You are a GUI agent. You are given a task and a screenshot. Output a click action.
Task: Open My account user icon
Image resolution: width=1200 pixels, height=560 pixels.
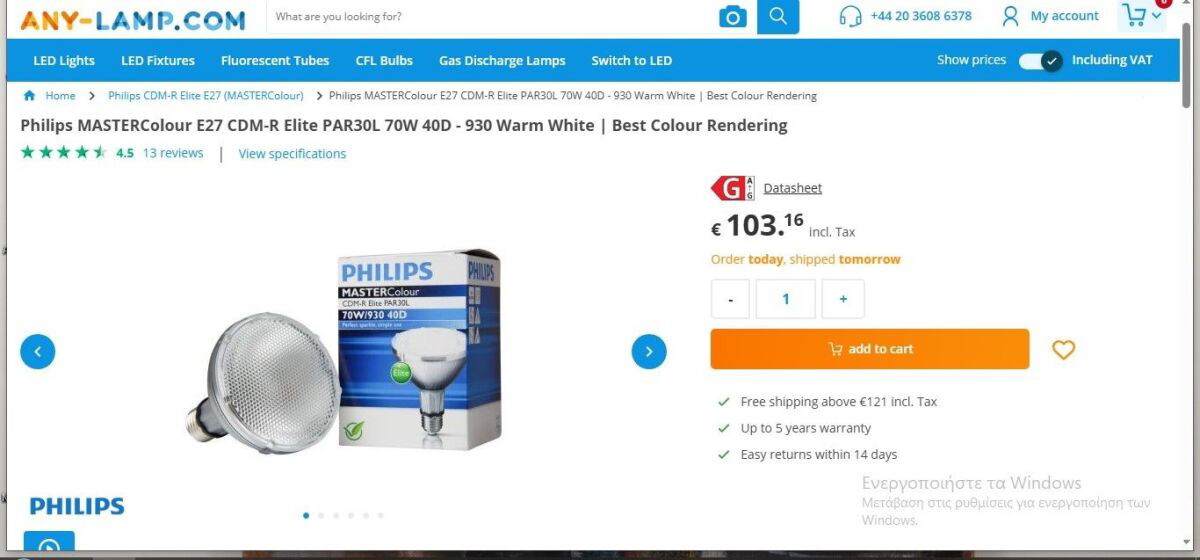click(1010, 16)
